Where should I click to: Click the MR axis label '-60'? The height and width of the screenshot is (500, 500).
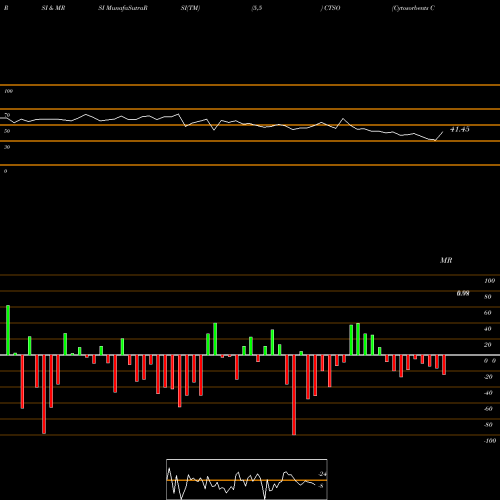(488, 409)
